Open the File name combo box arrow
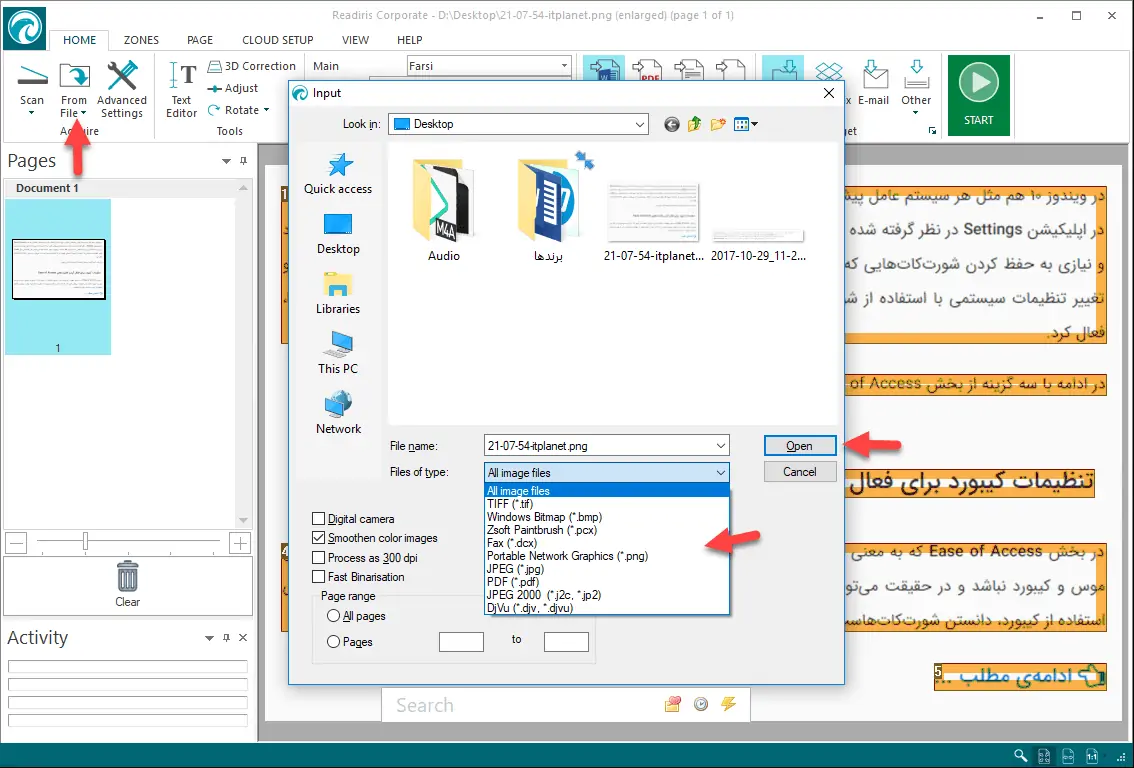 720,445
